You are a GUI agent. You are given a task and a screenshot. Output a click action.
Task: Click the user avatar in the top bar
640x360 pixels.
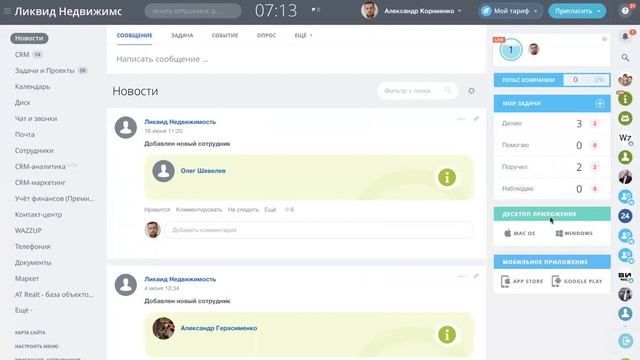click(369, 11)
